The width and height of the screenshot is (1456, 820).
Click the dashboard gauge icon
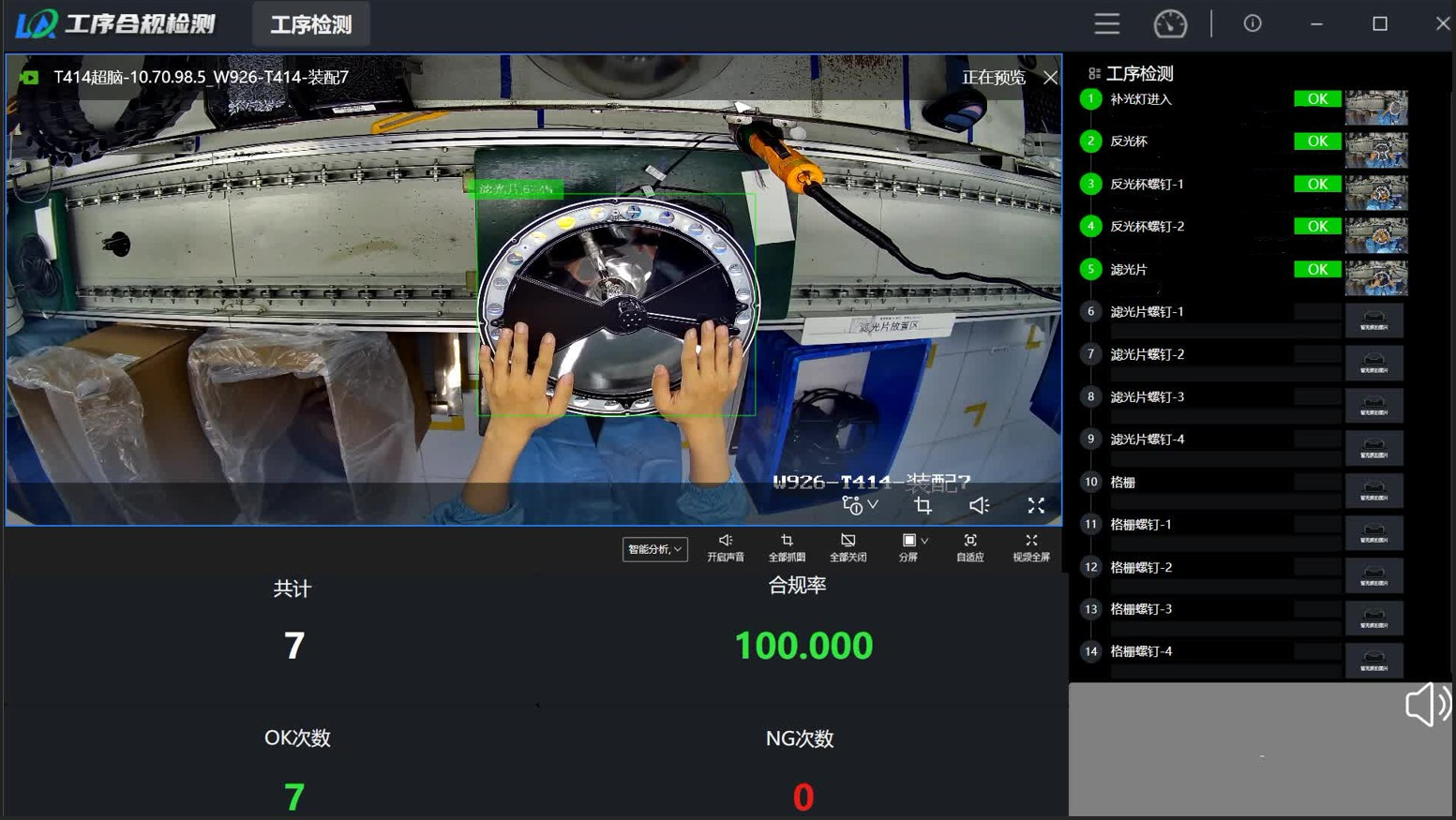(1169, 23)
